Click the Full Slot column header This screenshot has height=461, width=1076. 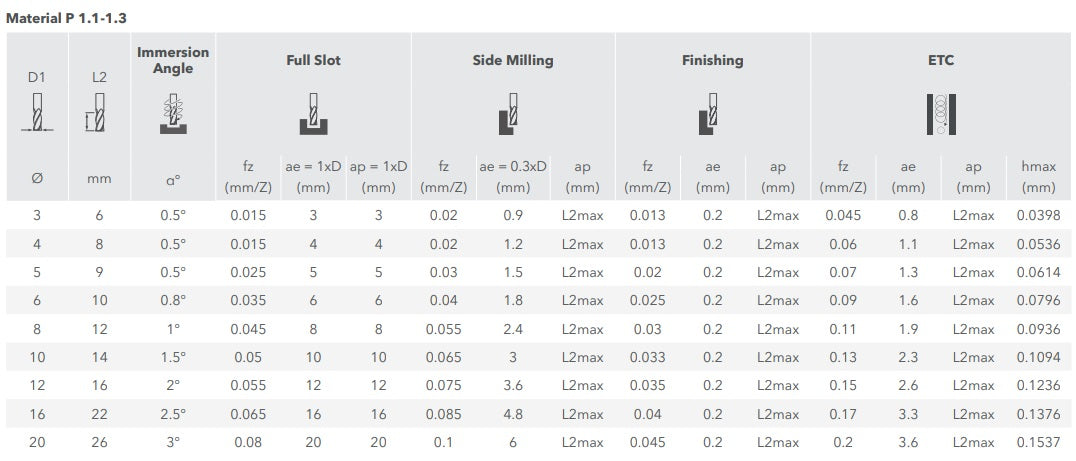click(x=314, y=60)
